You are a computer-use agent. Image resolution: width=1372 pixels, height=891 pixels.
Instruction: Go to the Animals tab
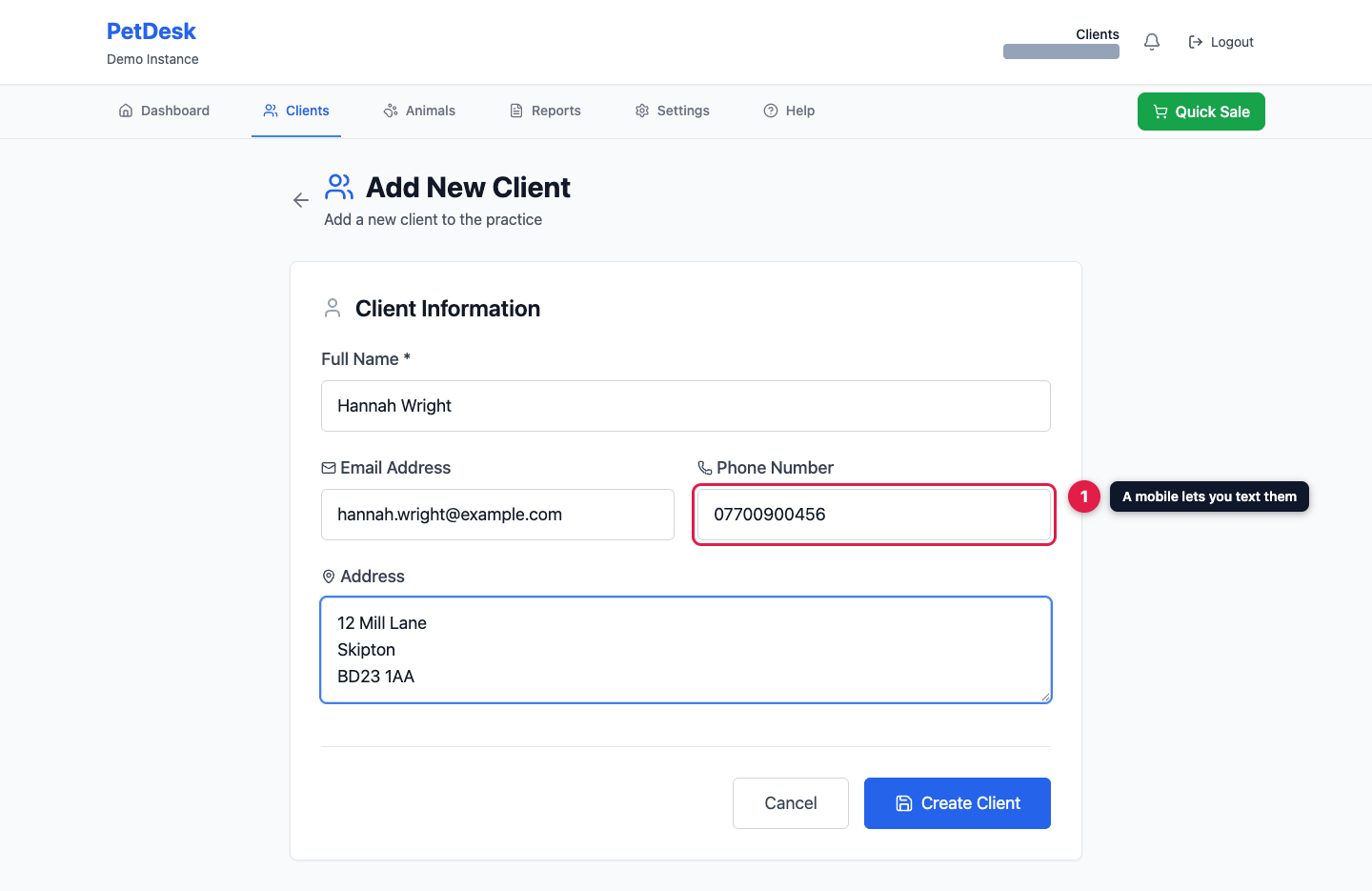(x=419, y=111)
